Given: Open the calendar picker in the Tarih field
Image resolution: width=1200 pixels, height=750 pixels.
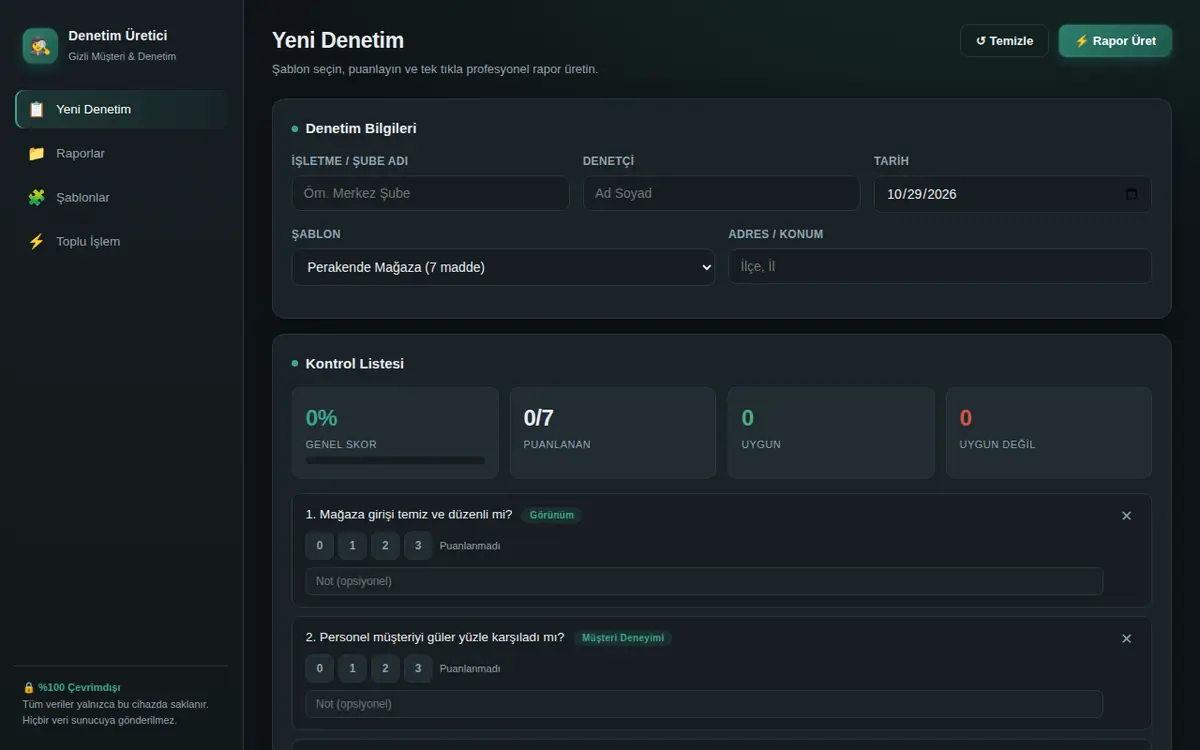Looking at the screenshot, I should [x=1131, y=194].
